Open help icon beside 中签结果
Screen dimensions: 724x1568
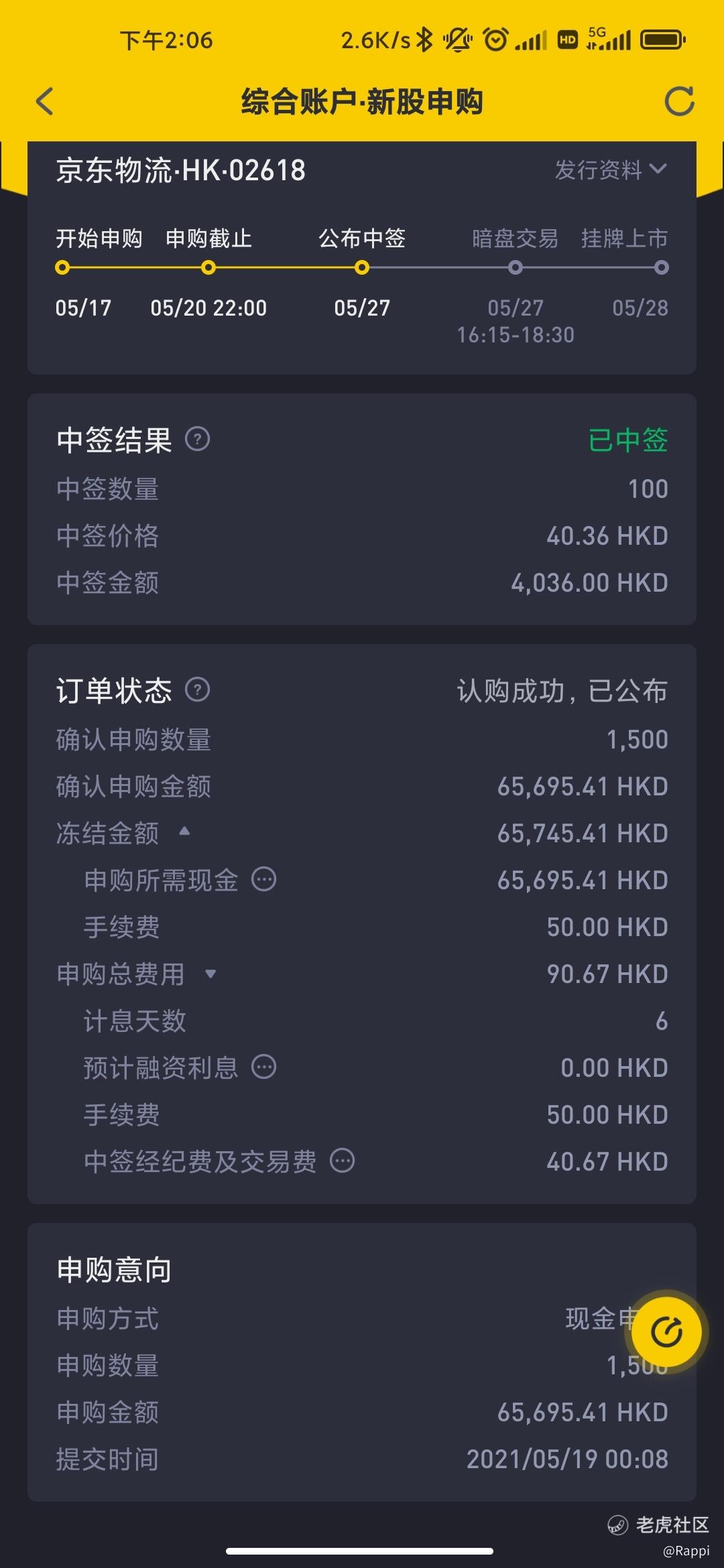[197, 440]
